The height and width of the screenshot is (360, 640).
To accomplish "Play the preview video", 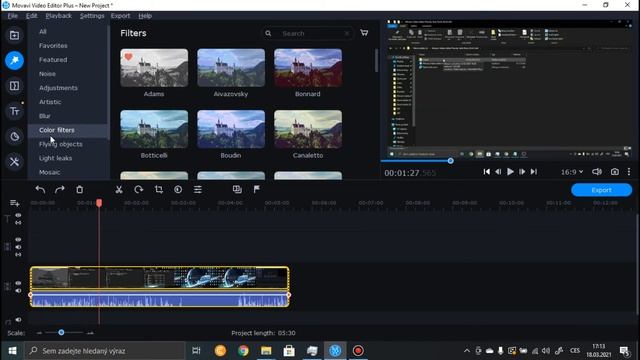I will (x=510, y=172).
